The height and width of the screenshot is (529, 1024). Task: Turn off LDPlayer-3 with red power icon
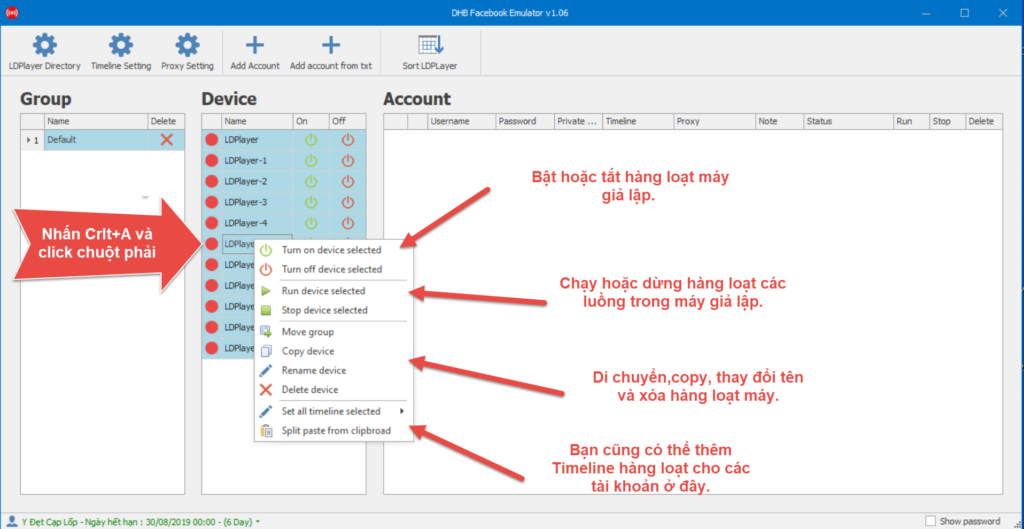(348, 202)
